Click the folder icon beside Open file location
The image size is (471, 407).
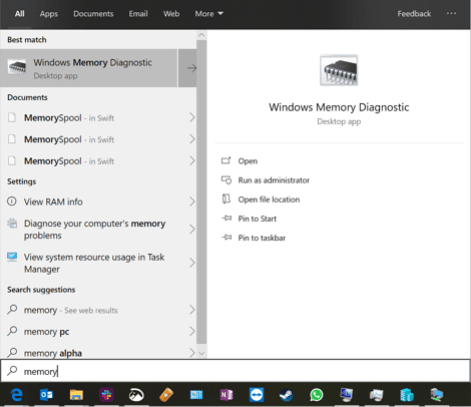pyautogui.click(x=226, y=199)
